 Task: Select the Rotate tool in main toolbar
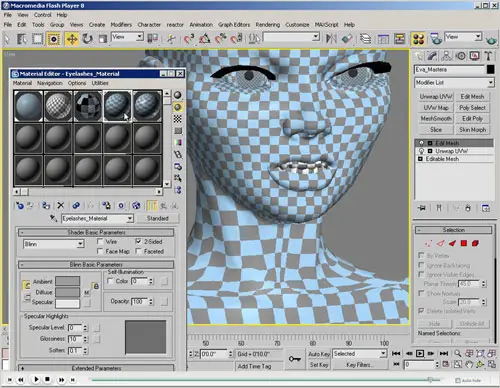pyautogui.click(x=88, y=39)
